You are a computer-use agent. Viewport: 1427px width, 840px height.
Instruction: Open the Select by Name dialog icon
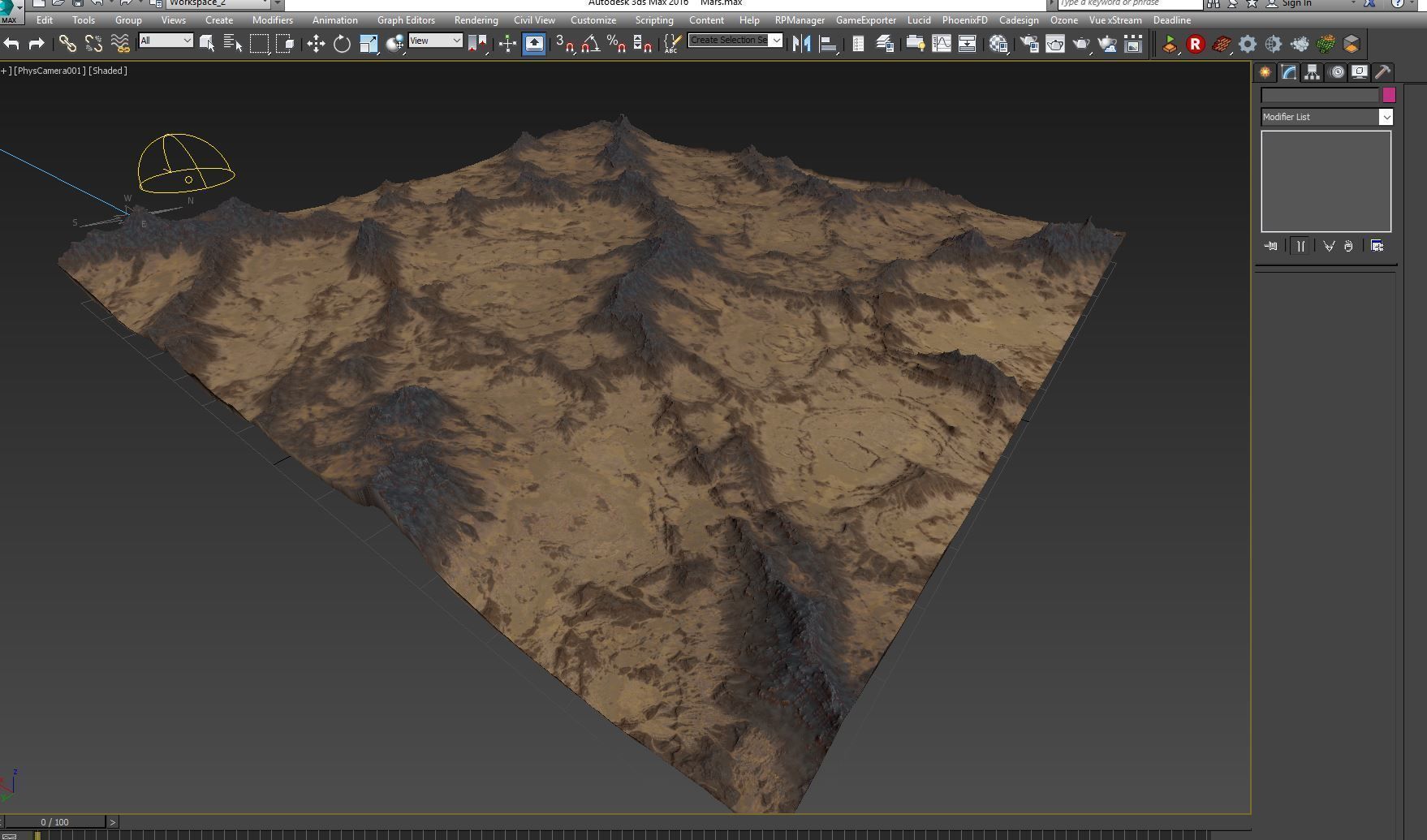(233, 44)
